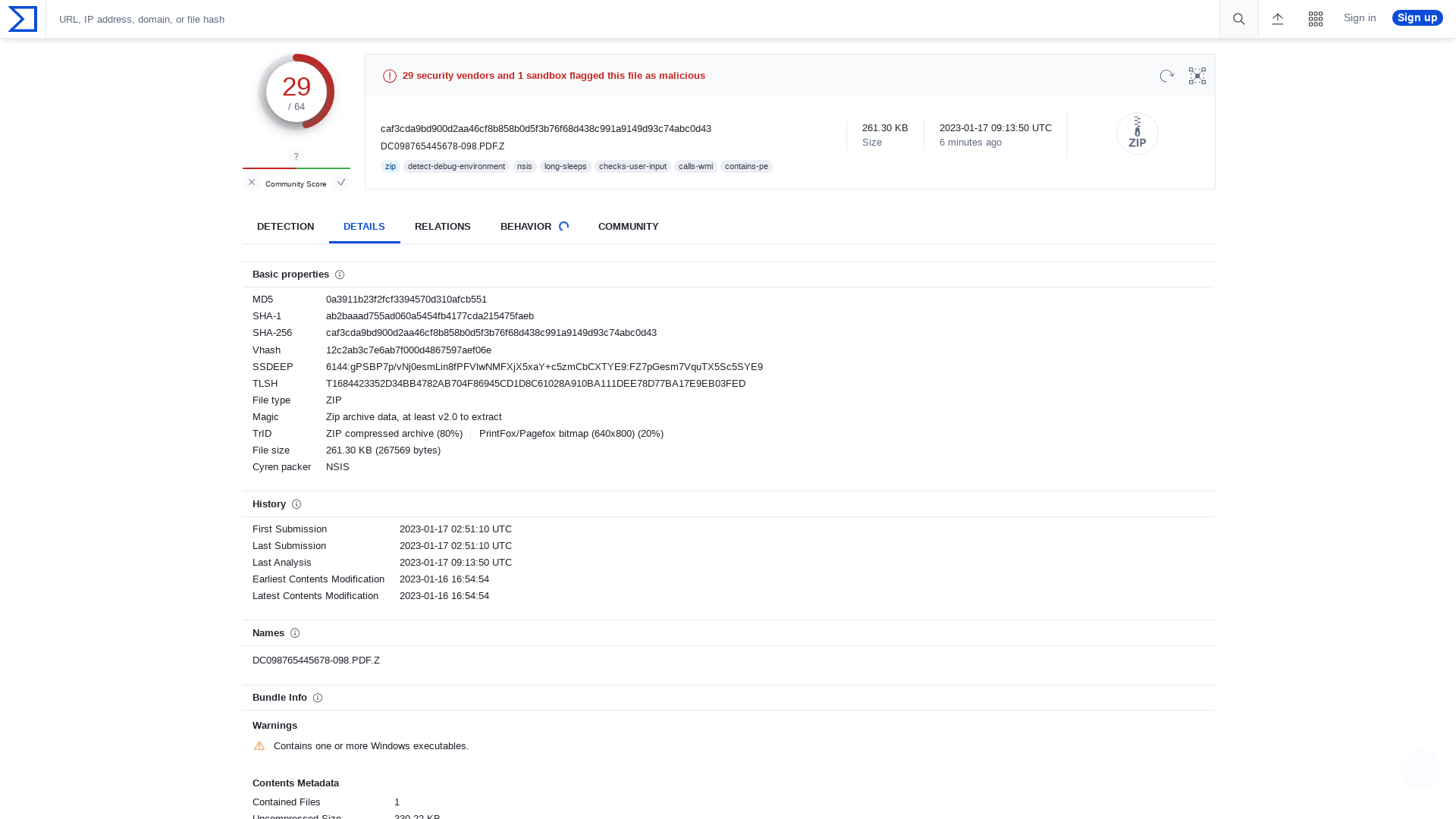Click the SHA-256 value in Basic properties
The height and width of the screenshot is (819, 1456).
pos(491,333)
